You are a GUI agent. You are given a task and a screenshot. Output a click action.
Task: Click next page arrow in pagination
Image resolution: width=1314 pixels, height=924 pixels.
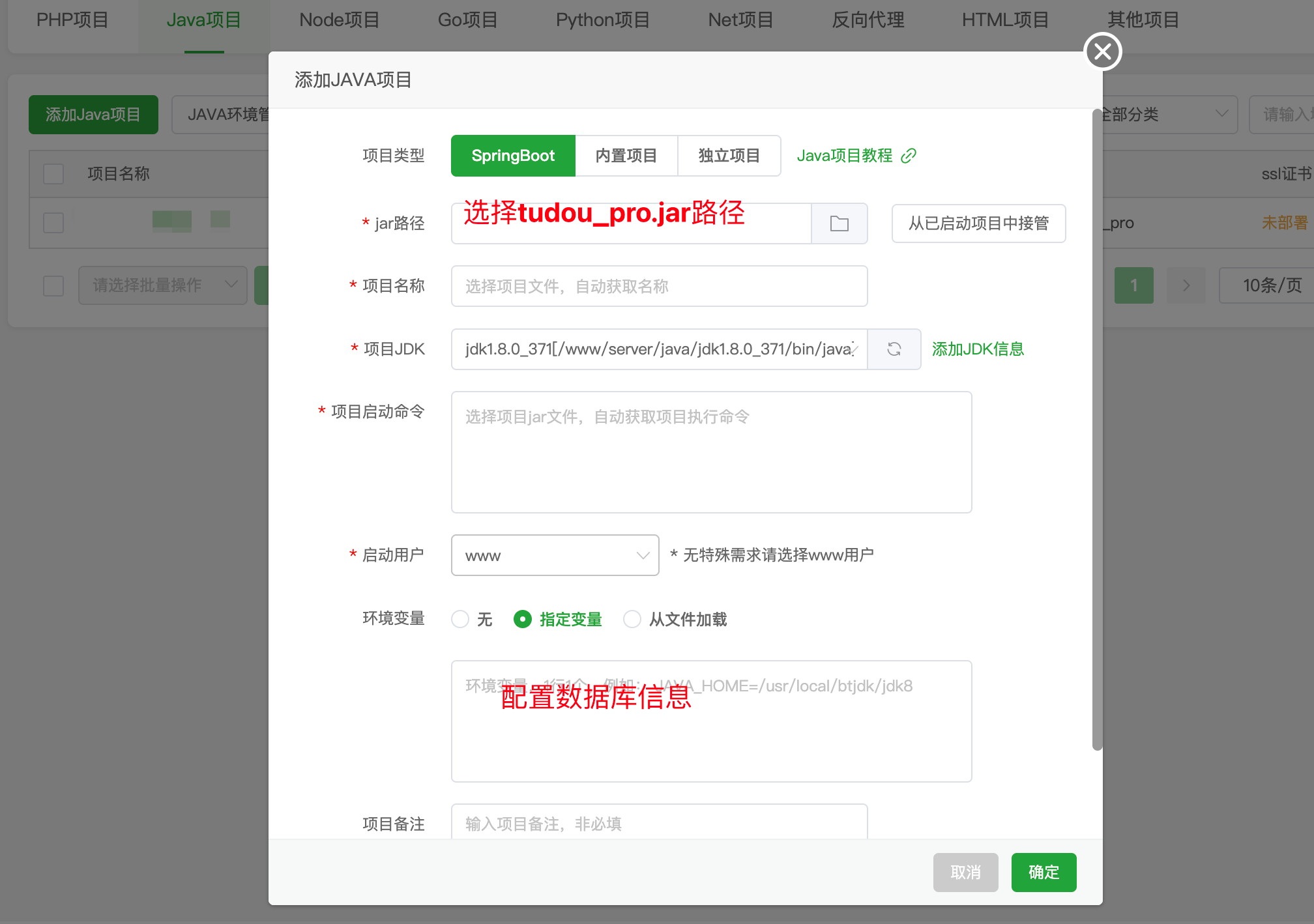coord(1186,285)
